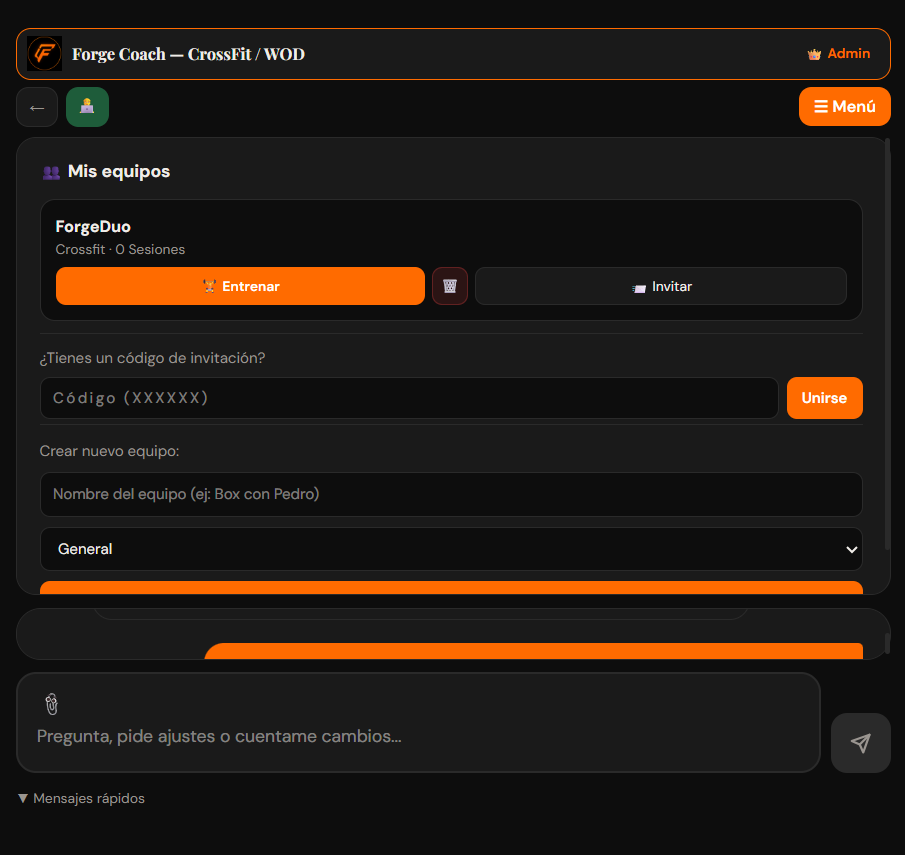Click the crown Admin badge
The image size is (905, 855).
pos(839,54)
